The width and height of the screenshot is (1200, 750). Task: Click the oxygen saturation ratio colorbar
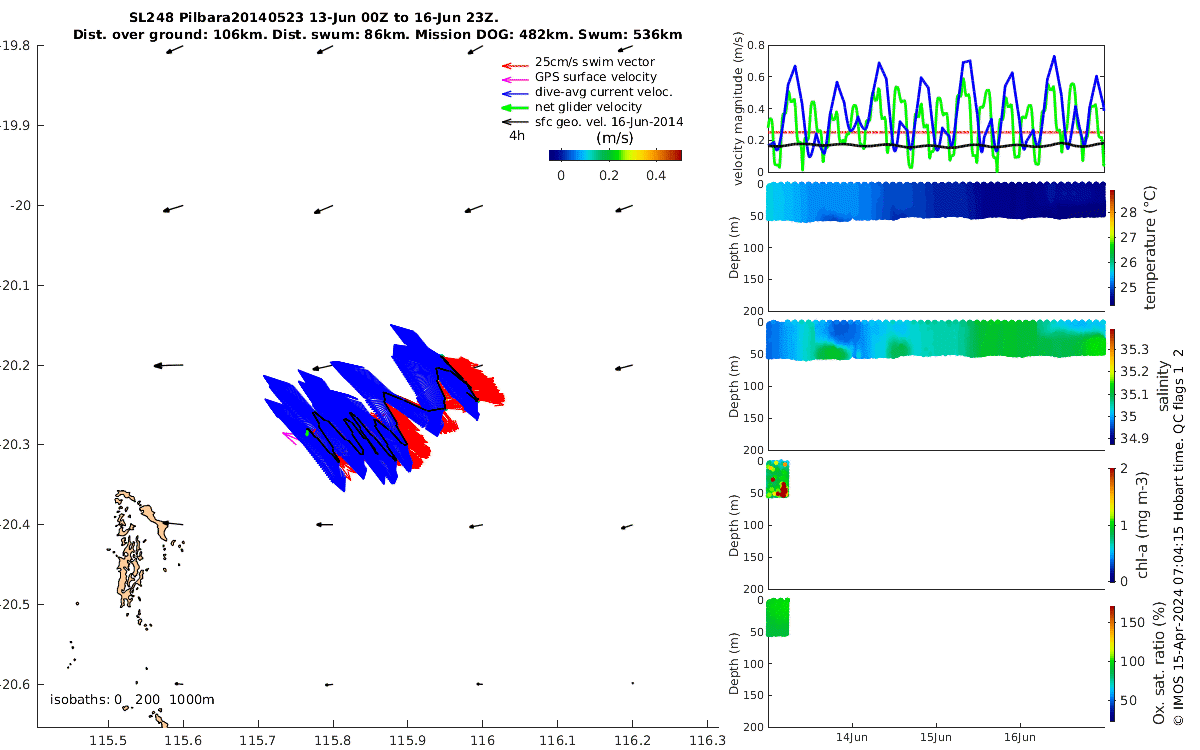click(x=1113, y=665)
